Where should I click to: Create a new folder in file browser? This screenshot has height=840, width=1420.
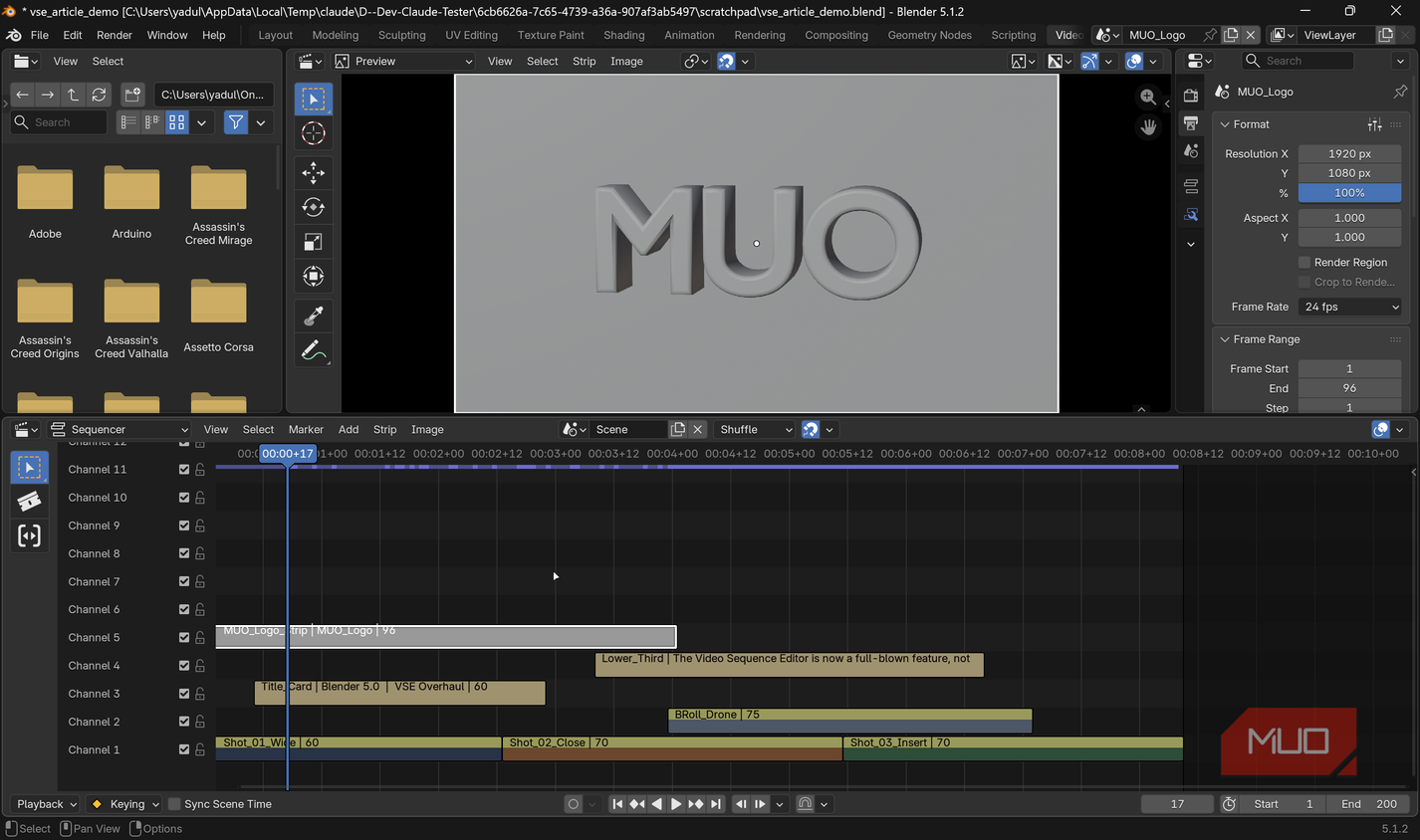click(x=132, y=95)
